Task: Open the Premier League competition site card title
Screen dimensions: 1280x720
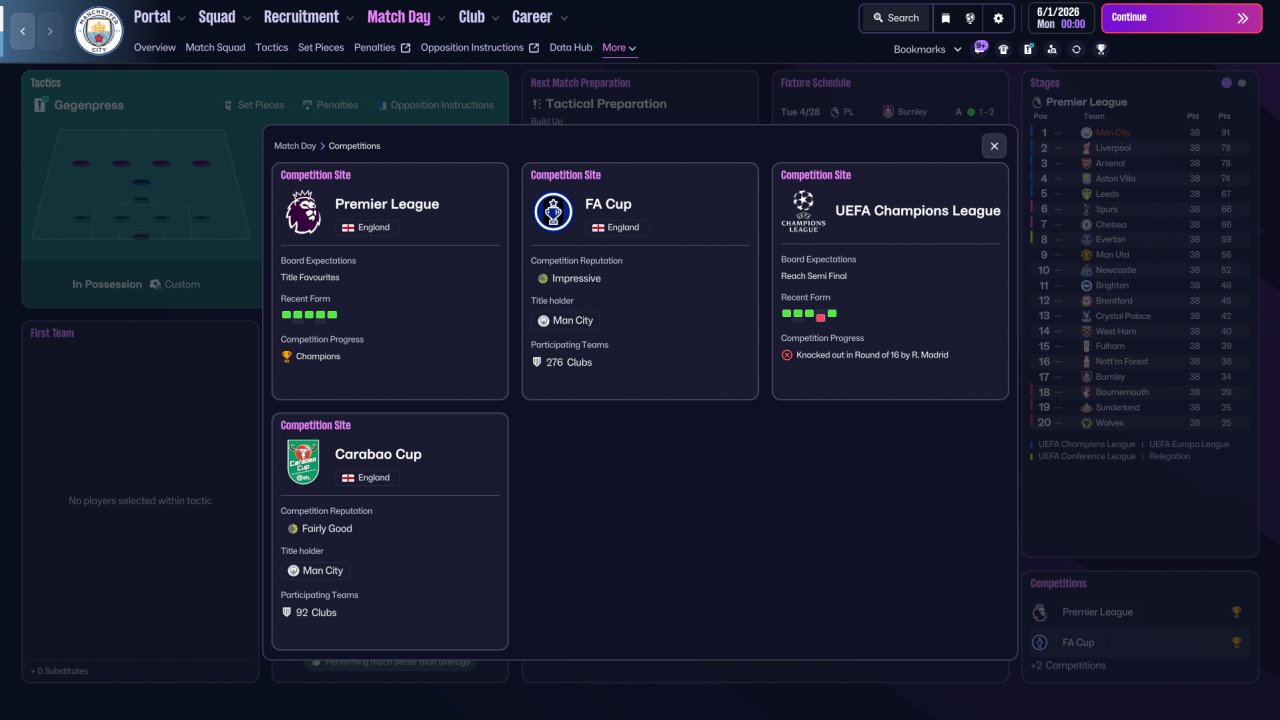Action: 387,204
